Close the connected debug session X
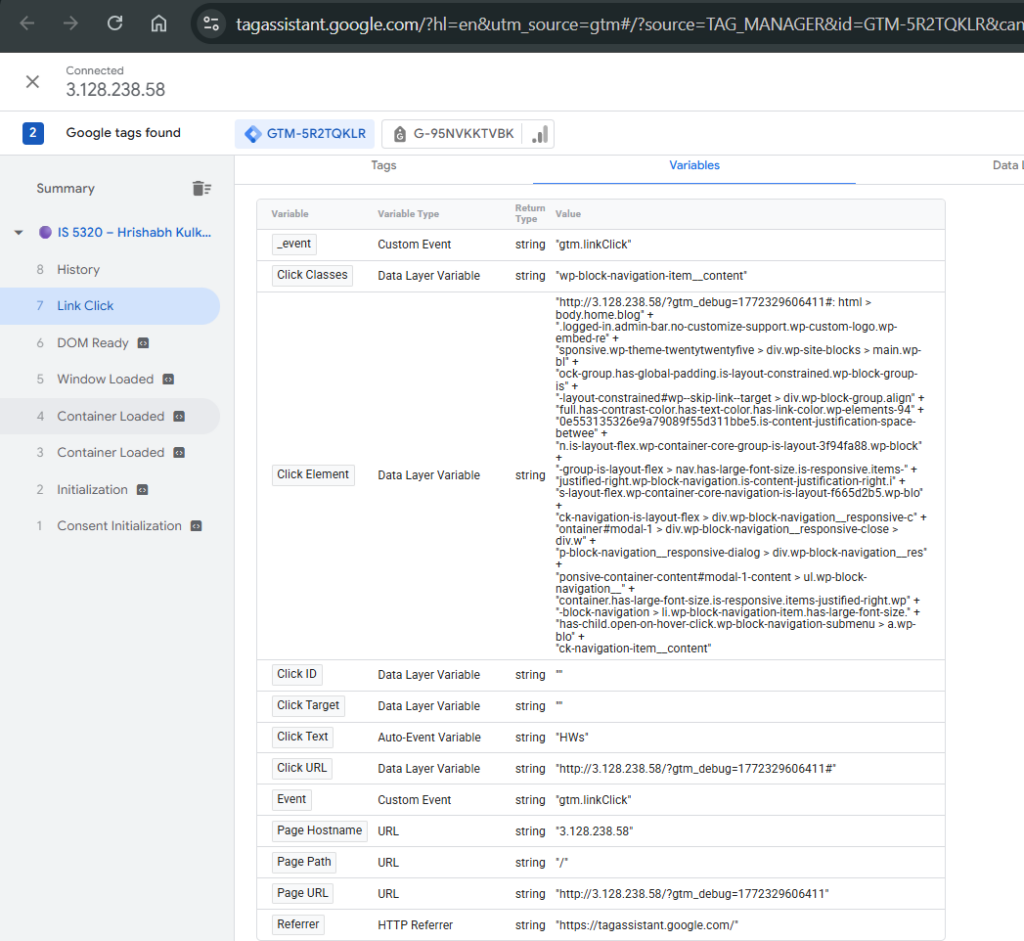This screenshot has height=941, width=1024. click(33, 81)
